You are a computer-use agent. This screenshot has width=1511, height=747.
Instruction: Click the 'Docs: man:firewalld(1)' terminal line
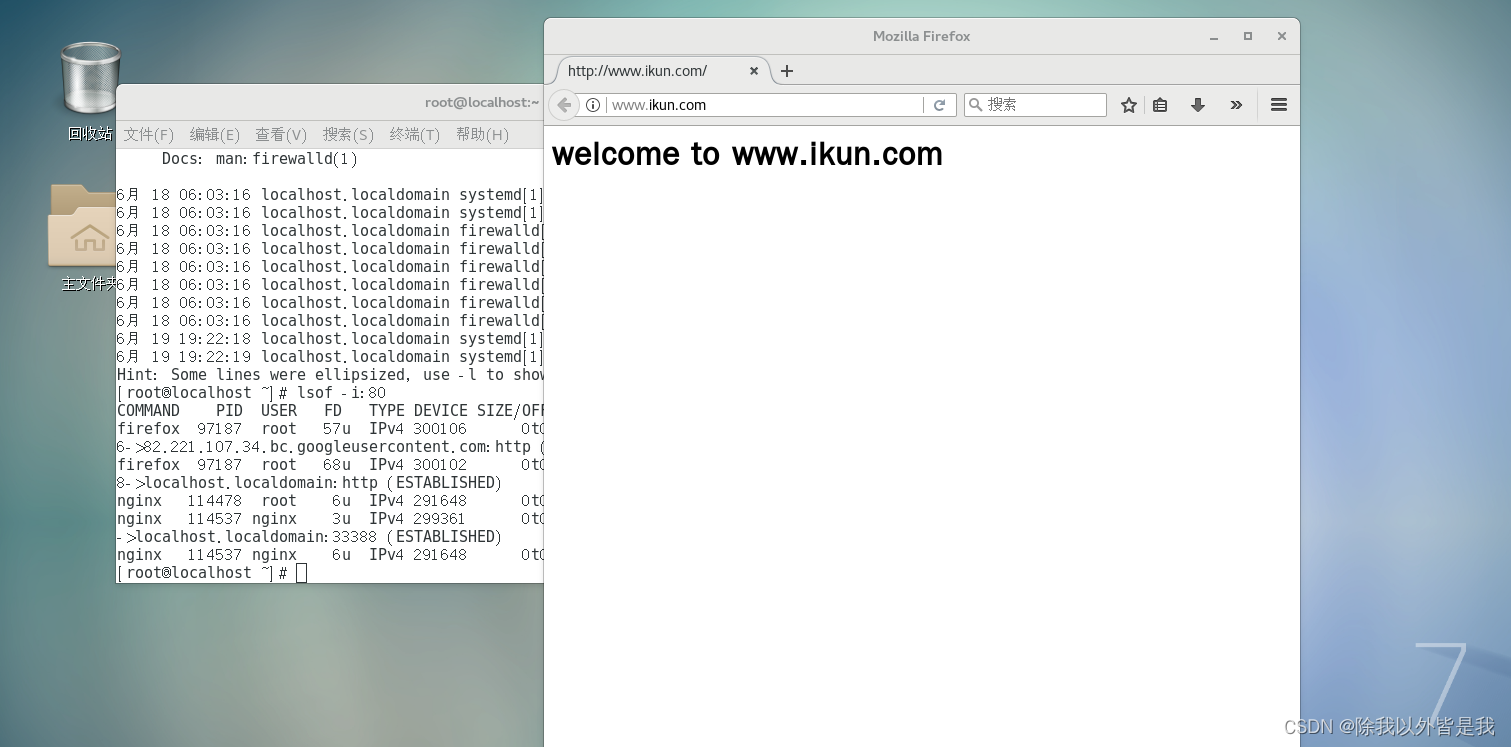coord(260,159)
